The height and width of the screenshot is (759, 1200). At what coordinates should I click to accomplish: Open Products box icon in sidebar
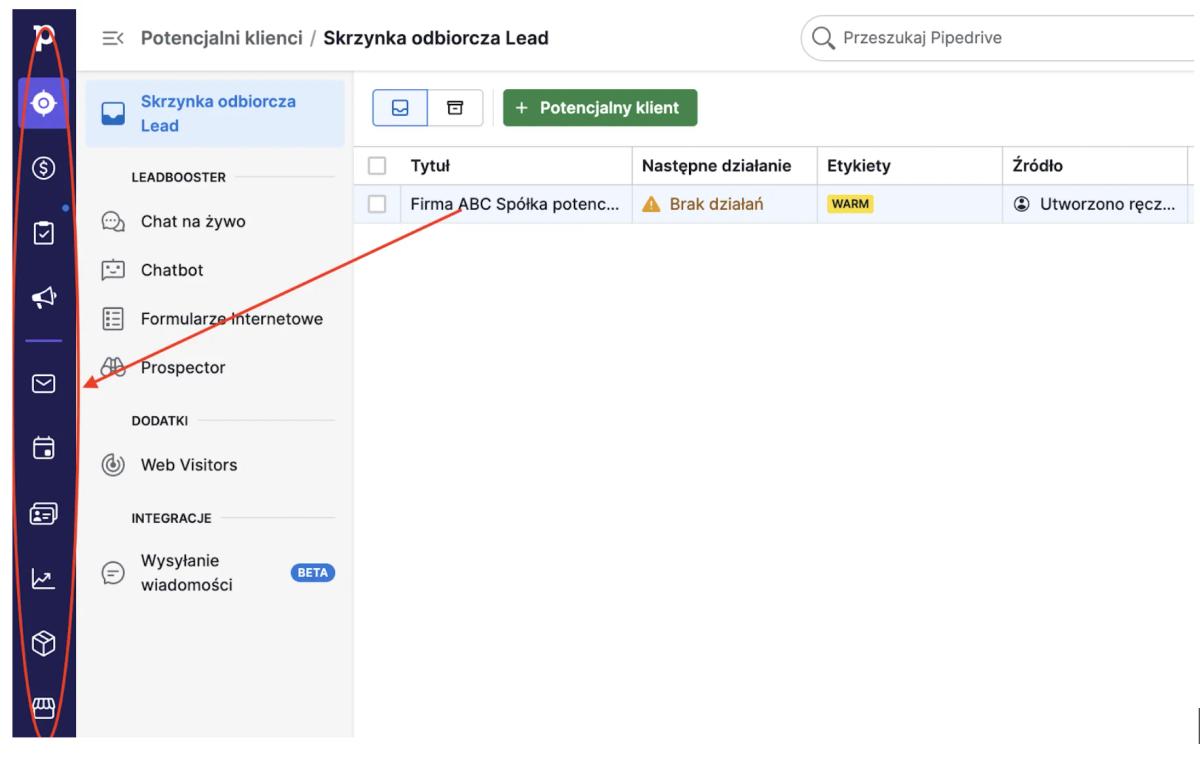43,643
